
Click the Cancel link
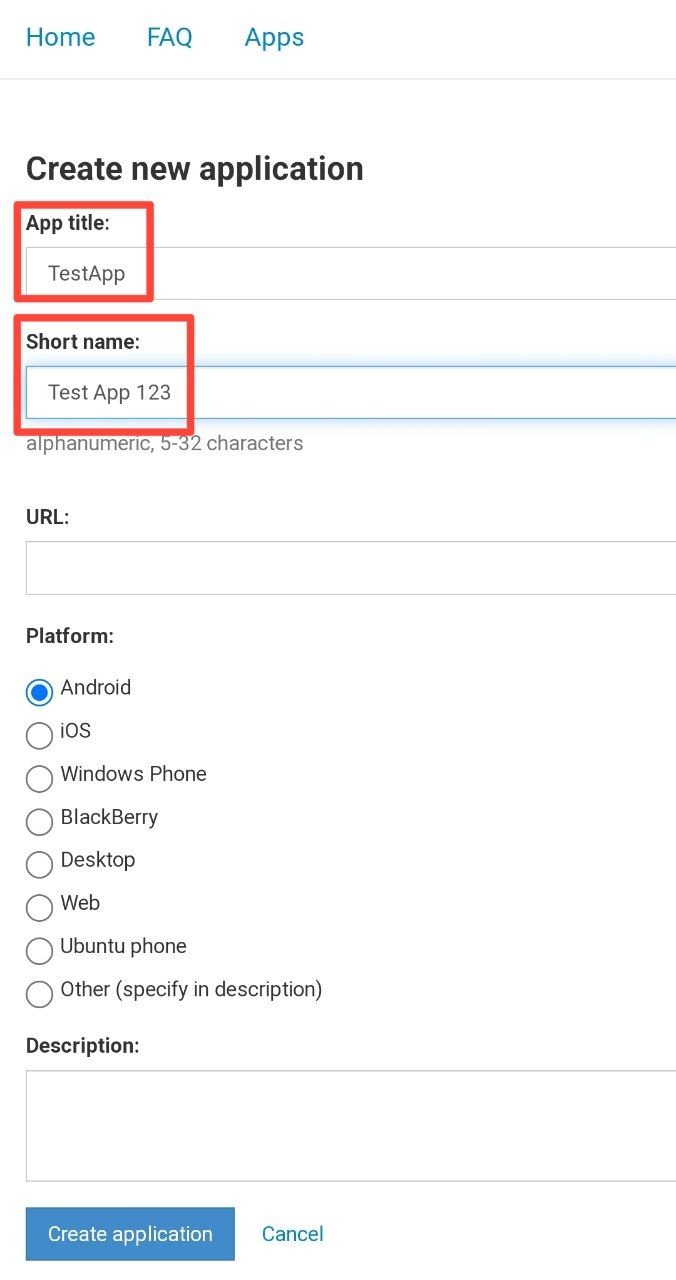click(x=292, y=1234)
